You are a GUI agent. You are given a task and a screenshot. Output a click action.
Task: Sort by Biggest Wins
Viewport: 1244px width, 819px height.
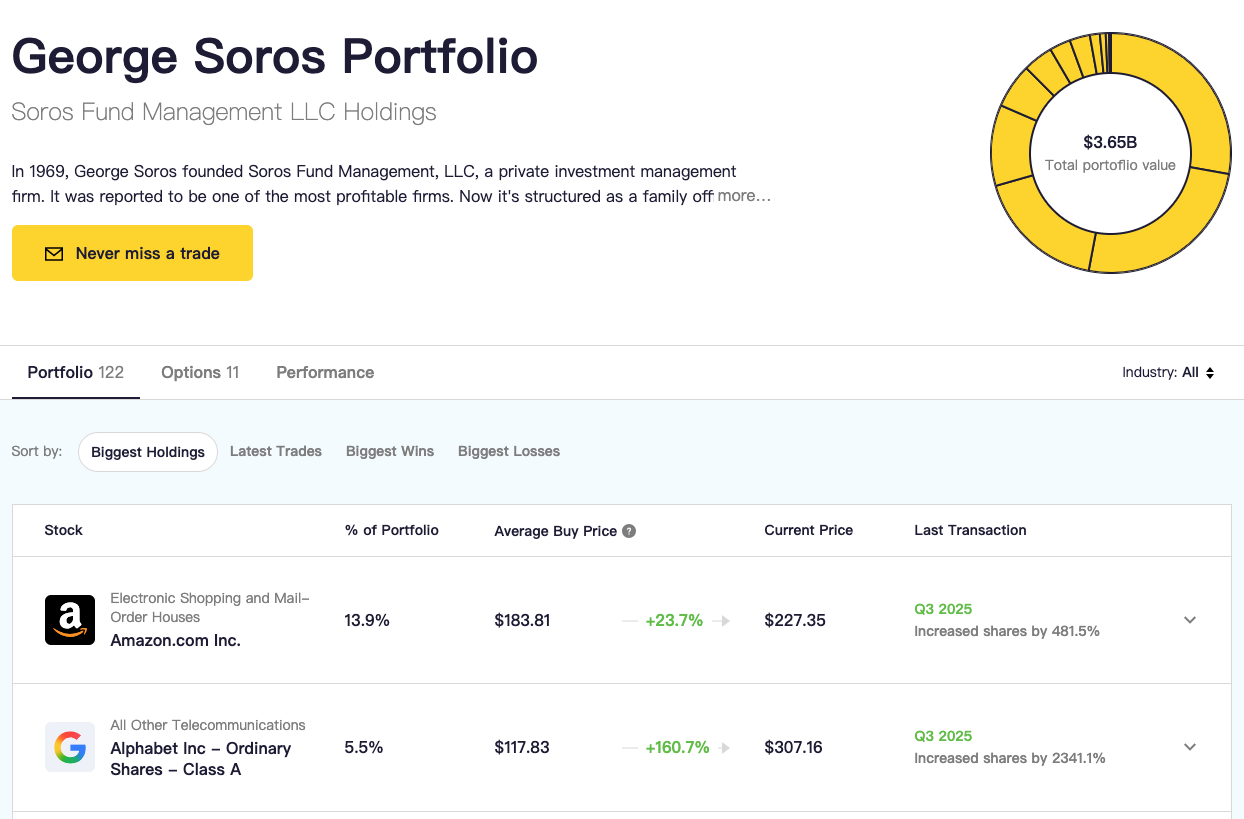click(x=390, y=452)
